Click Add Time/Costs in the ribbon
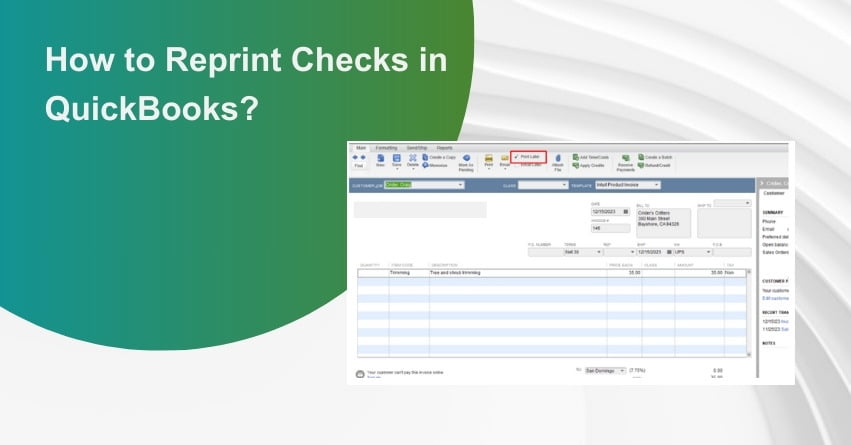This screenshot has height=445, width=851. 591,157
